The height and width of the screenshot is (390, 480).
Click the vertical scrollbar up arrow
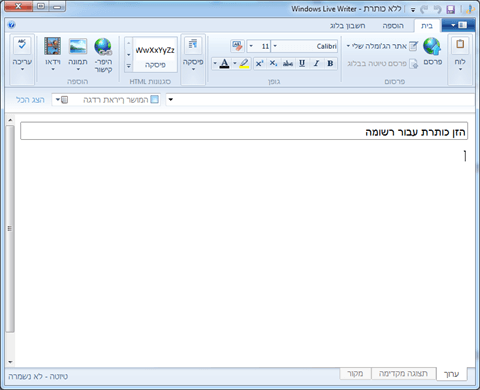tap(10, 120)
